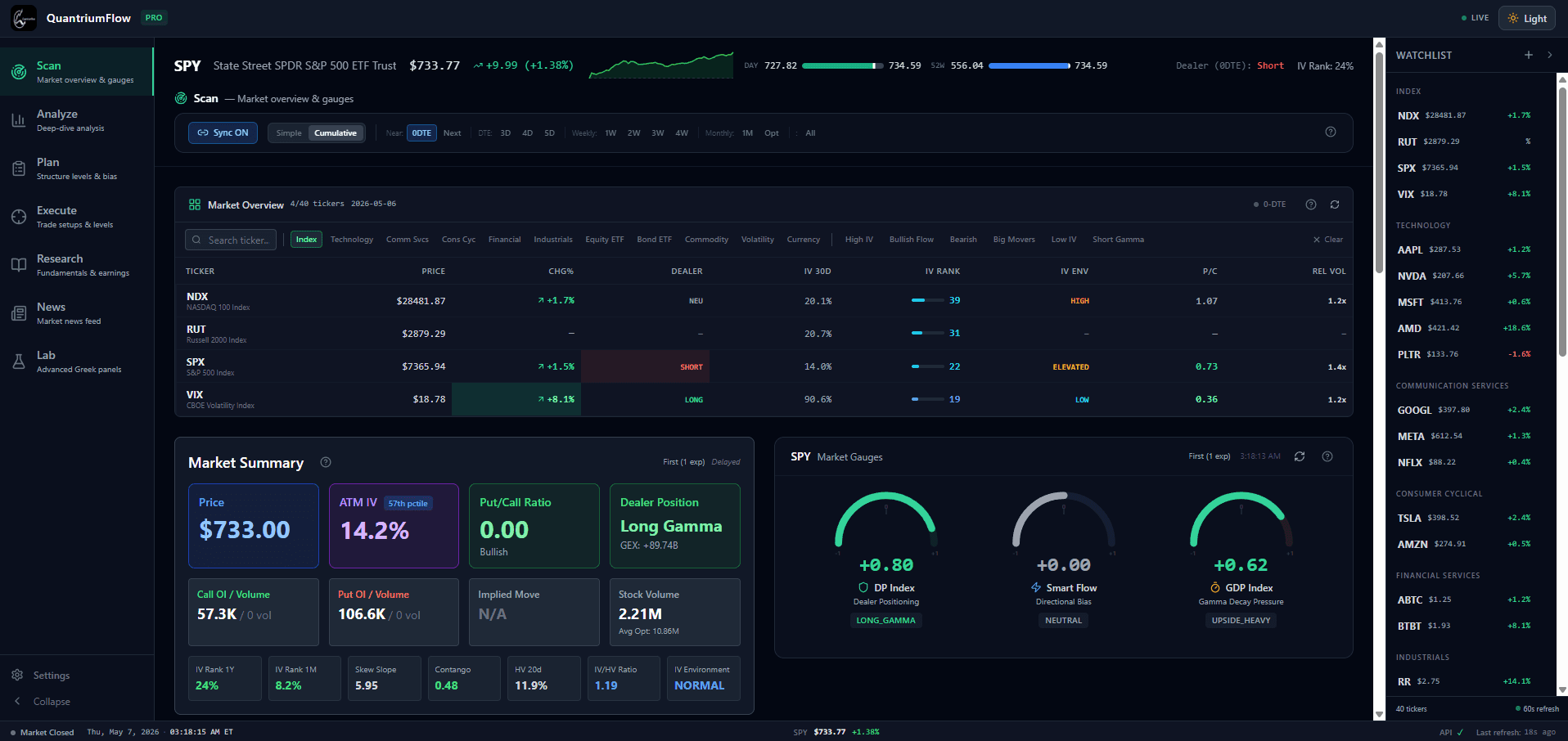This screenshot has width=1568, height=741.
Task: Sort table by PRICE column
Action: [x=433, y=272]
